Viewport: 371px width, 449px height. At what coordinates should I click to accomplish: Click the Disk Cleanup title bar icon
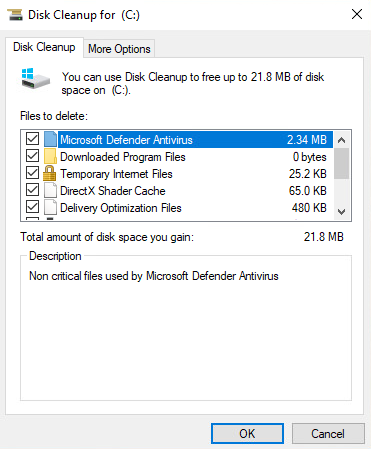(x=15, y=15)
